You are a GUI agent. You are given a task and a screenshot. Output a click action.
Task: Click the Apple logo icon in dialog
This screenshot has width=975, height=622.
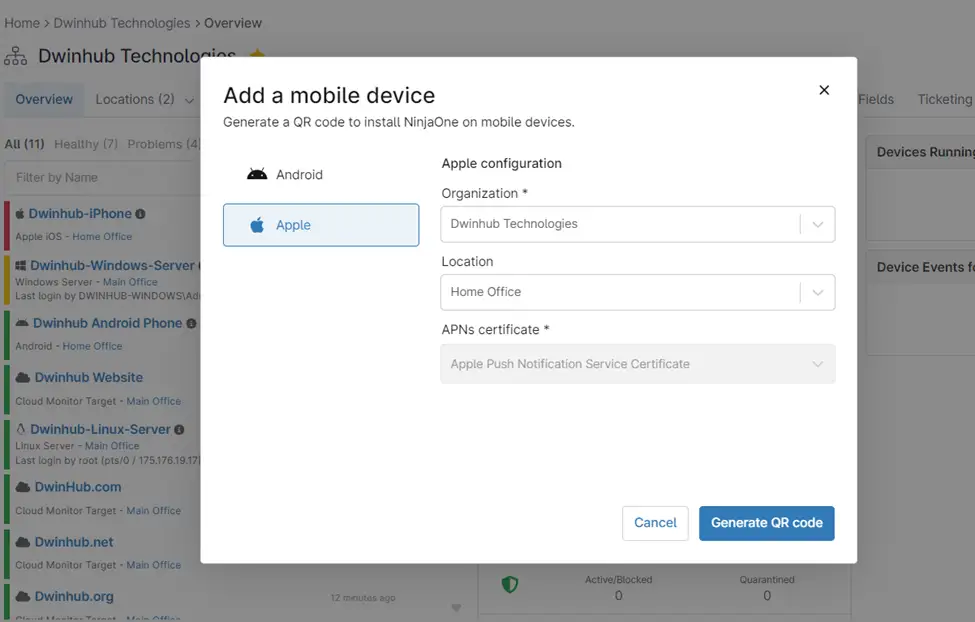tap(257, 225)
